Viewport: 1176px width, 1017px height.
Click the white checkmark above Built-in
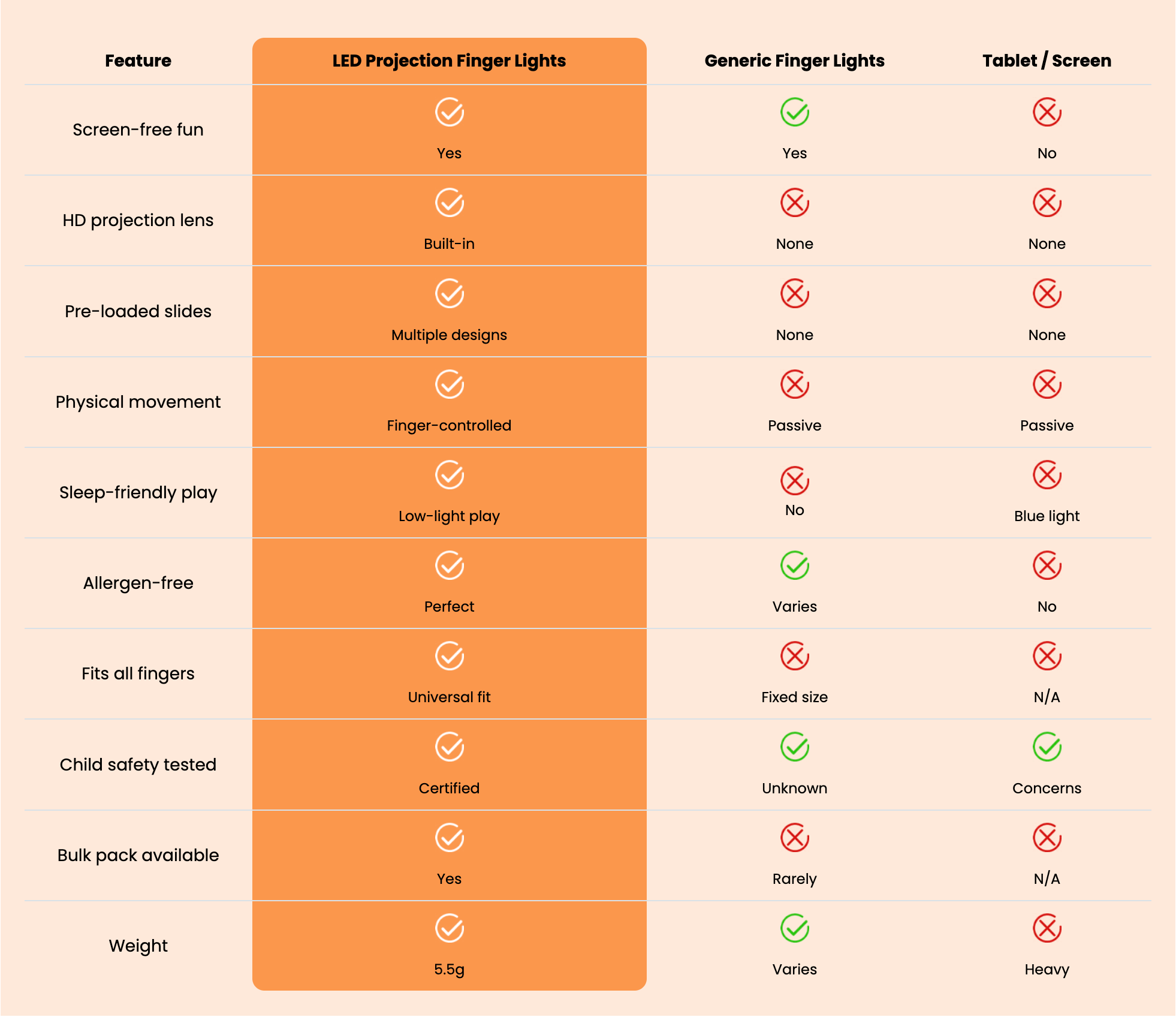coord(449,203)
